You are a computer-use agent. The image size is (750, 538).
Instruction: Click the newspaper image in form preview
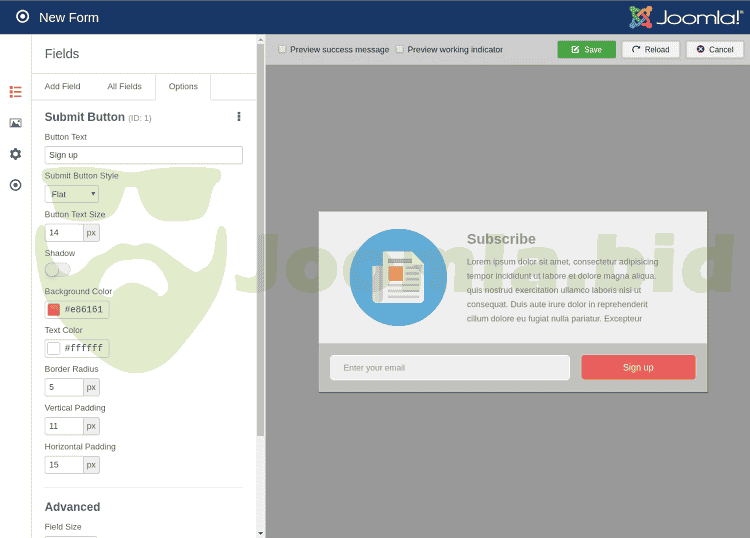(x=398, y=277)
